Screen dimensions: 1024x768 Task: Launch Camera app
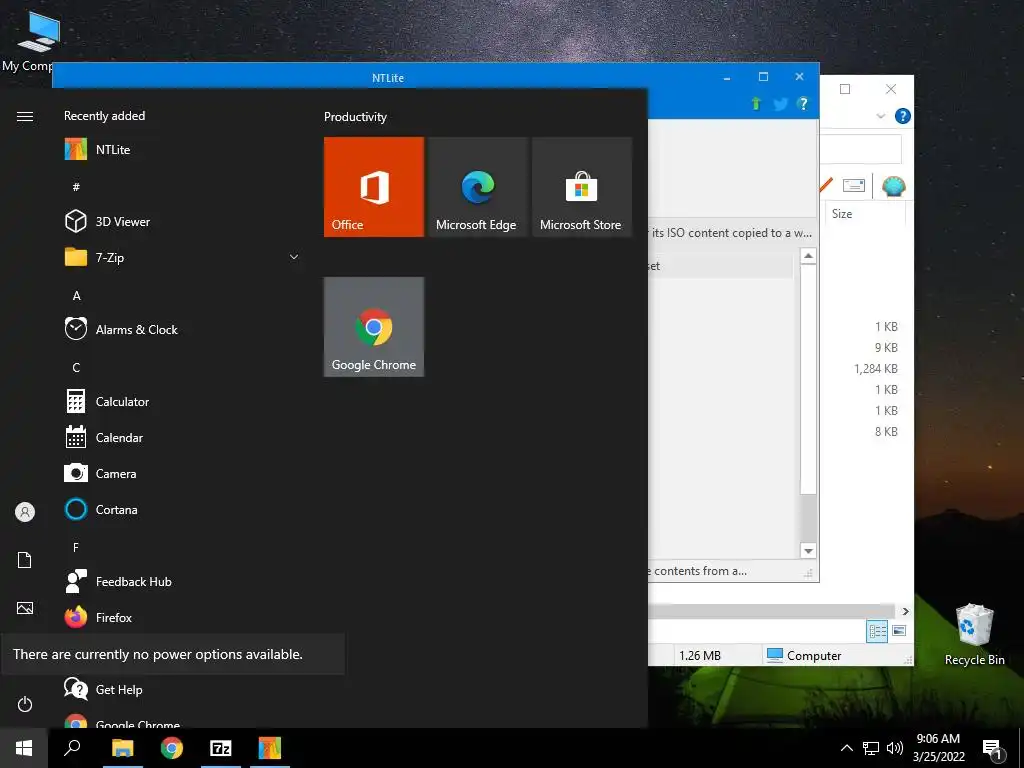[183, 473]
